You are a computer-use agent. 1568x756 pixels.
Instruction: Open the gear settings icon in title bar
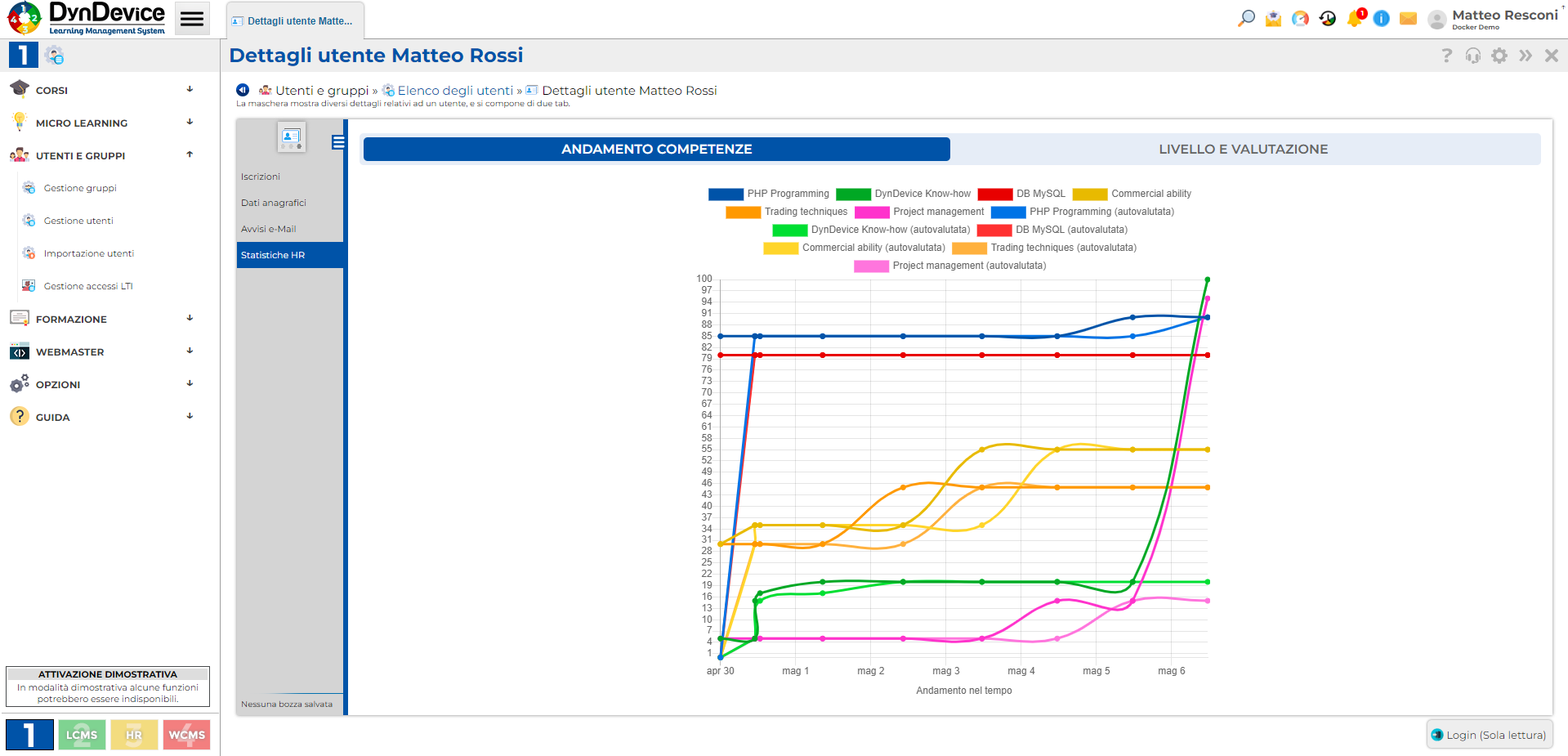pos(1499,56)
